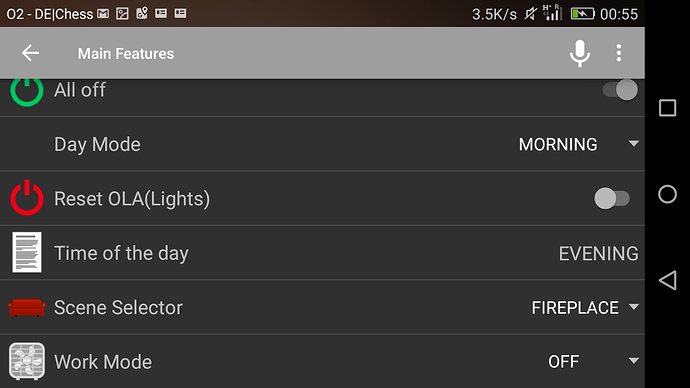Tap the Android home circle button
Screen dimensions: 690x388
pos(668,194)
